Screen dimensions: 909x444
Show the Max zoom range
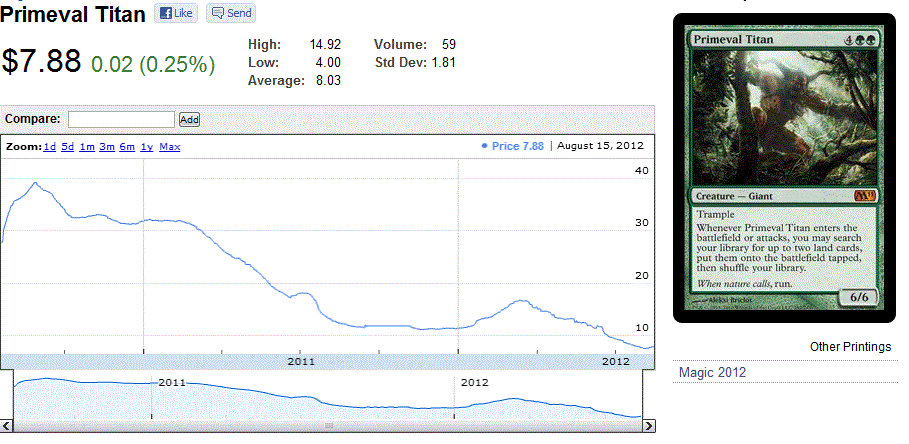[169, 147]
